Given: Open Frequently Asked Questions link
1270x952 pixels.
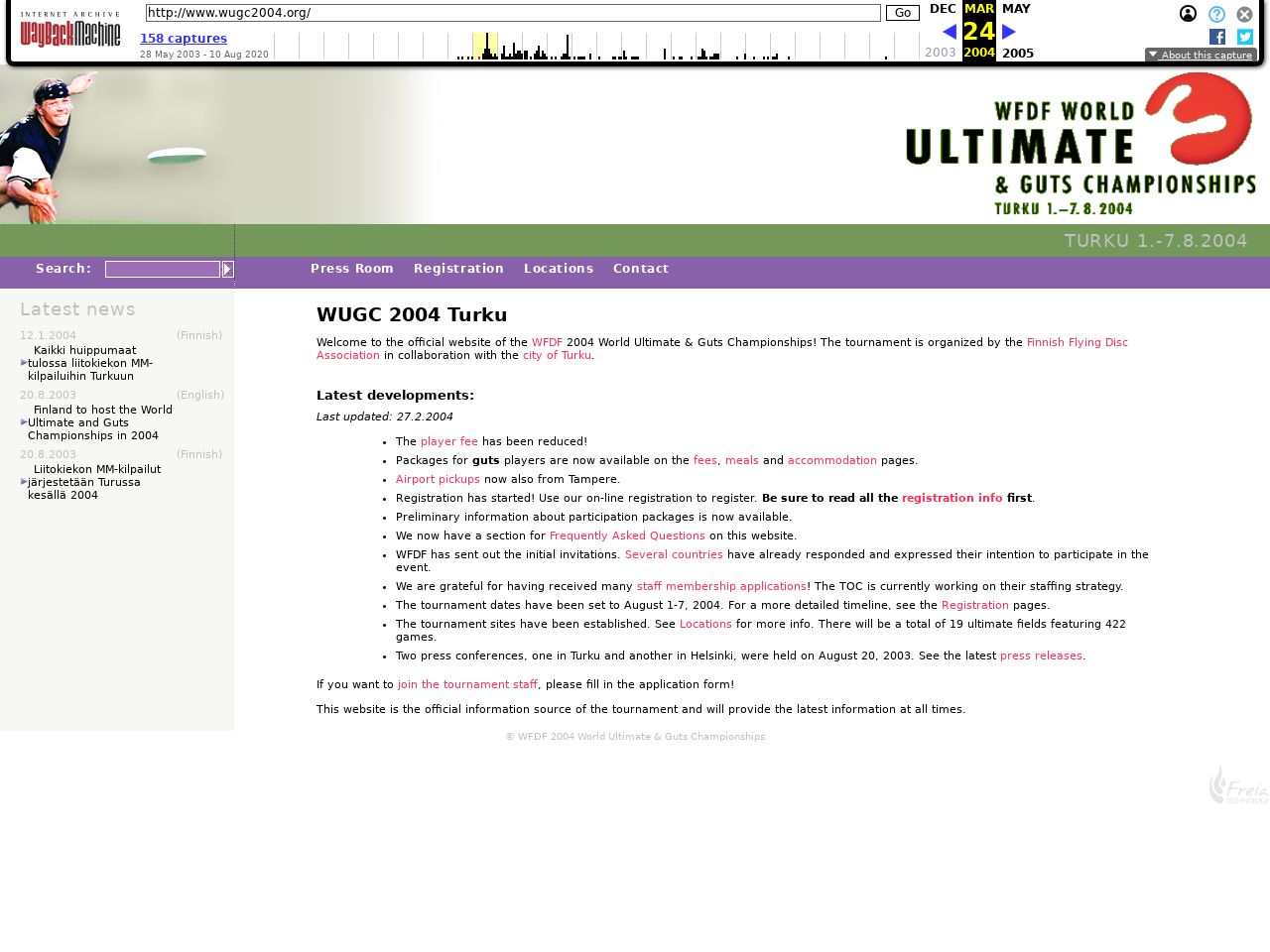Looking at the screenshot, I should pyautogui.click(x=627, y=535).
